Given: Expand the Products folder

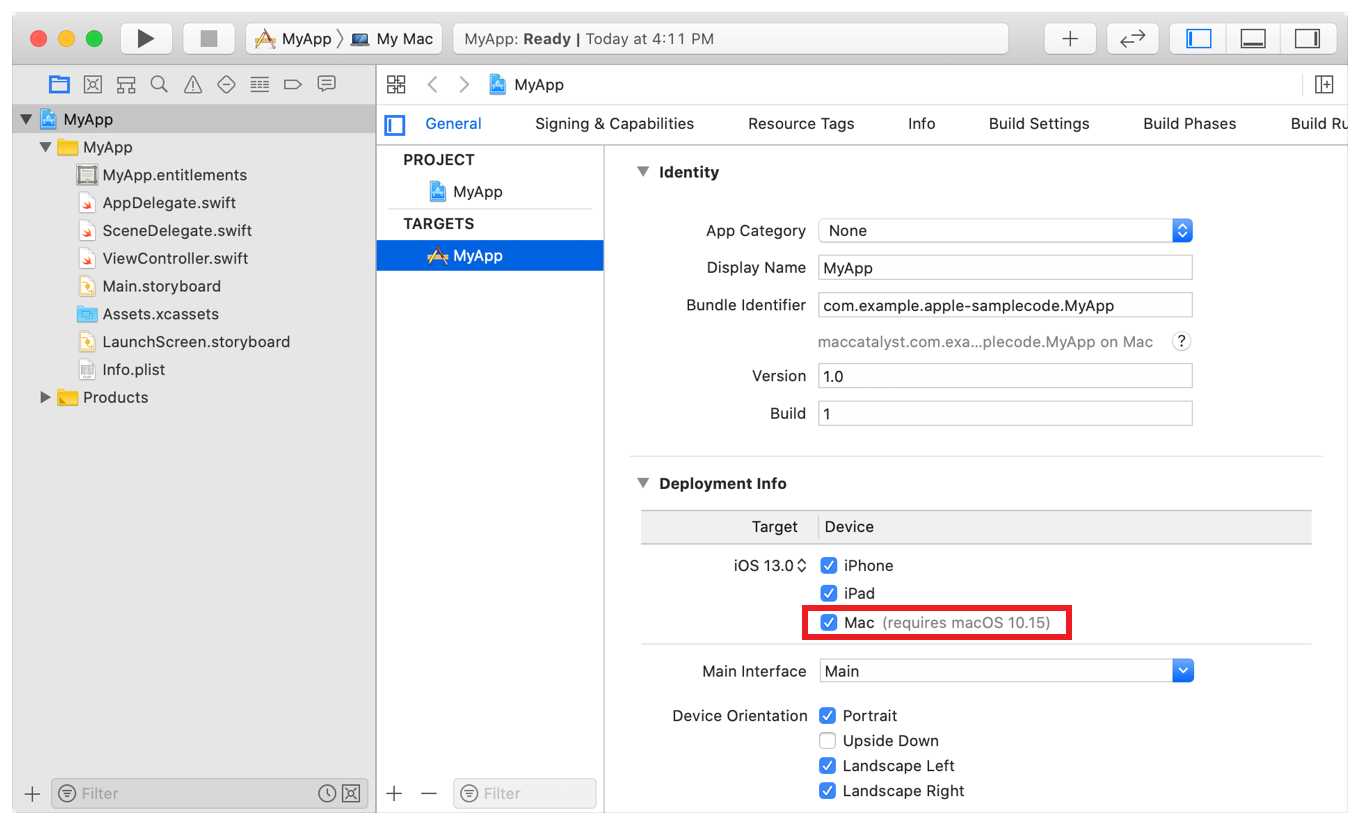Looking at the screenshot, I should tap(45, 398).
